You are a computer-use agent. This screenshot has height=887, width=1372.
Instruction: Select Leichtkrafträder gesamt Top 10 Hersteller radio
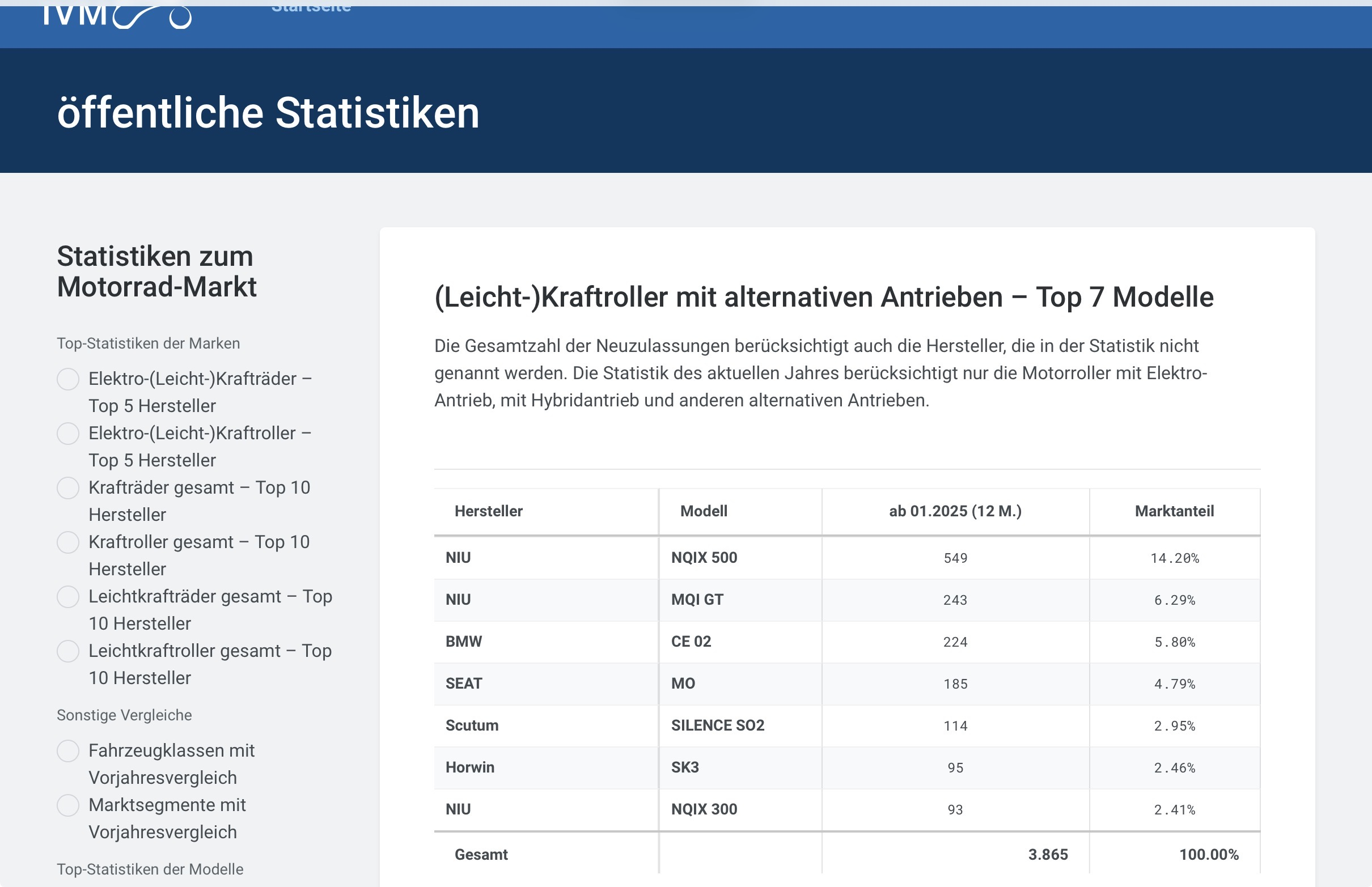[68, 597]
